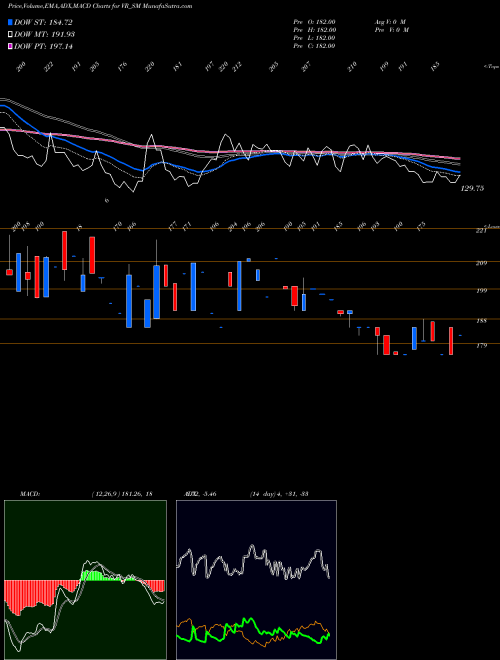Screen dimensions: 500x660
Task: Open the ADX indicator chart panel
Action: tap(256, 580)
